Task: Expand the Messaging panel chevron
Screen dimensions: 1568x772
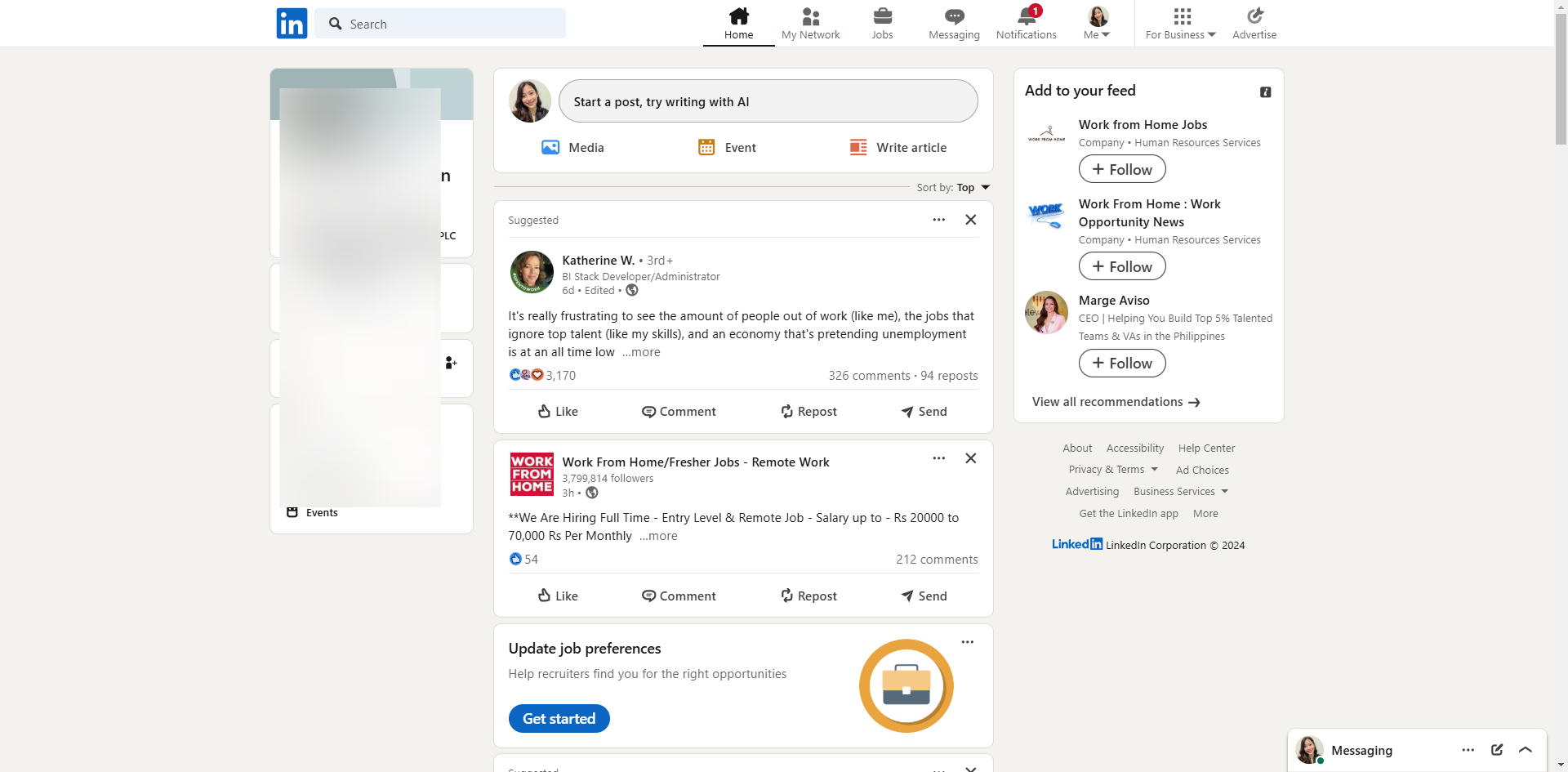Action: click(1526, 750)
